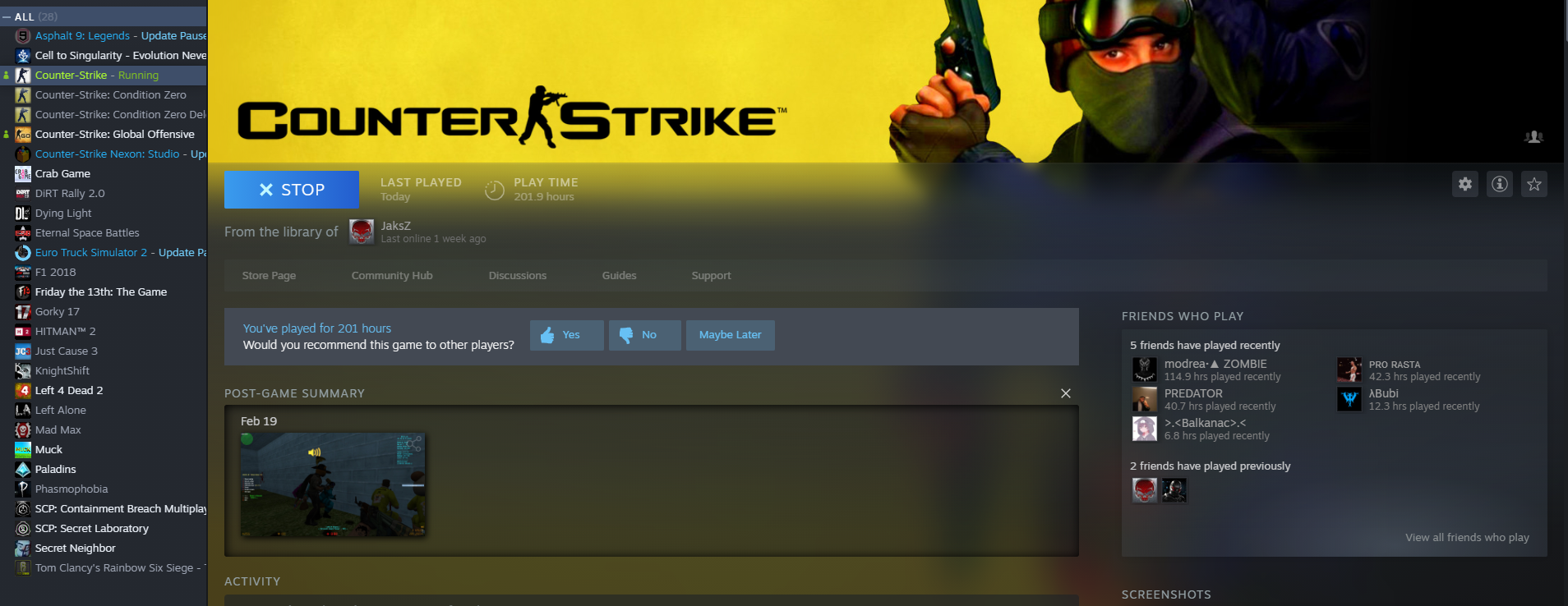
Task: Click the friends icon on the banner
Action: pos(1533,137)
